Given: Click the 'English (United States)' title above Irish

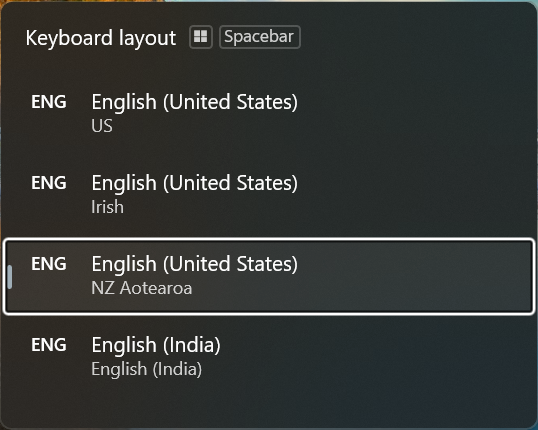Looking at the screenshot, I should [x=195, y=183].
